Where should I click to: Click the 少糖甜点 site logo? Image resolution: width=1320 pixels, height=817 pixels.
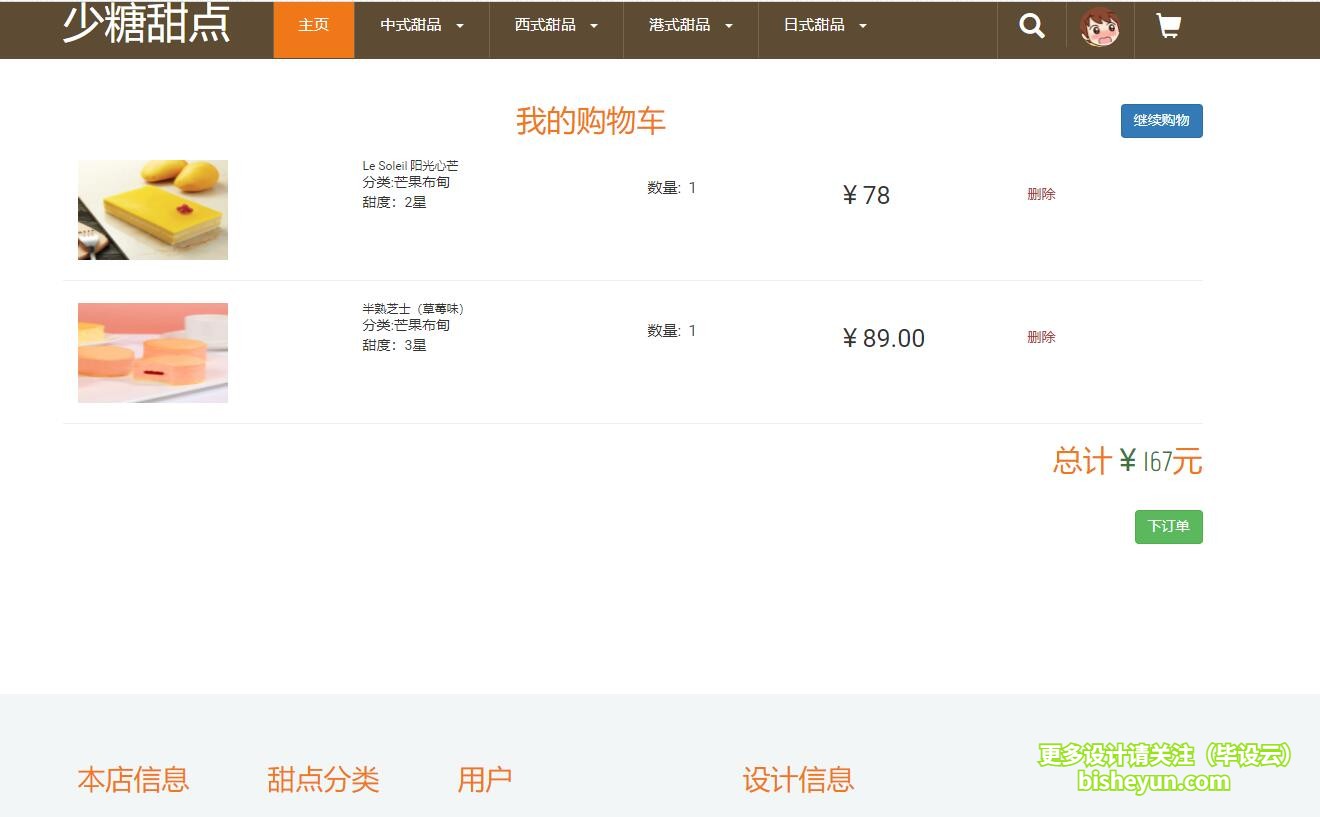147,24
